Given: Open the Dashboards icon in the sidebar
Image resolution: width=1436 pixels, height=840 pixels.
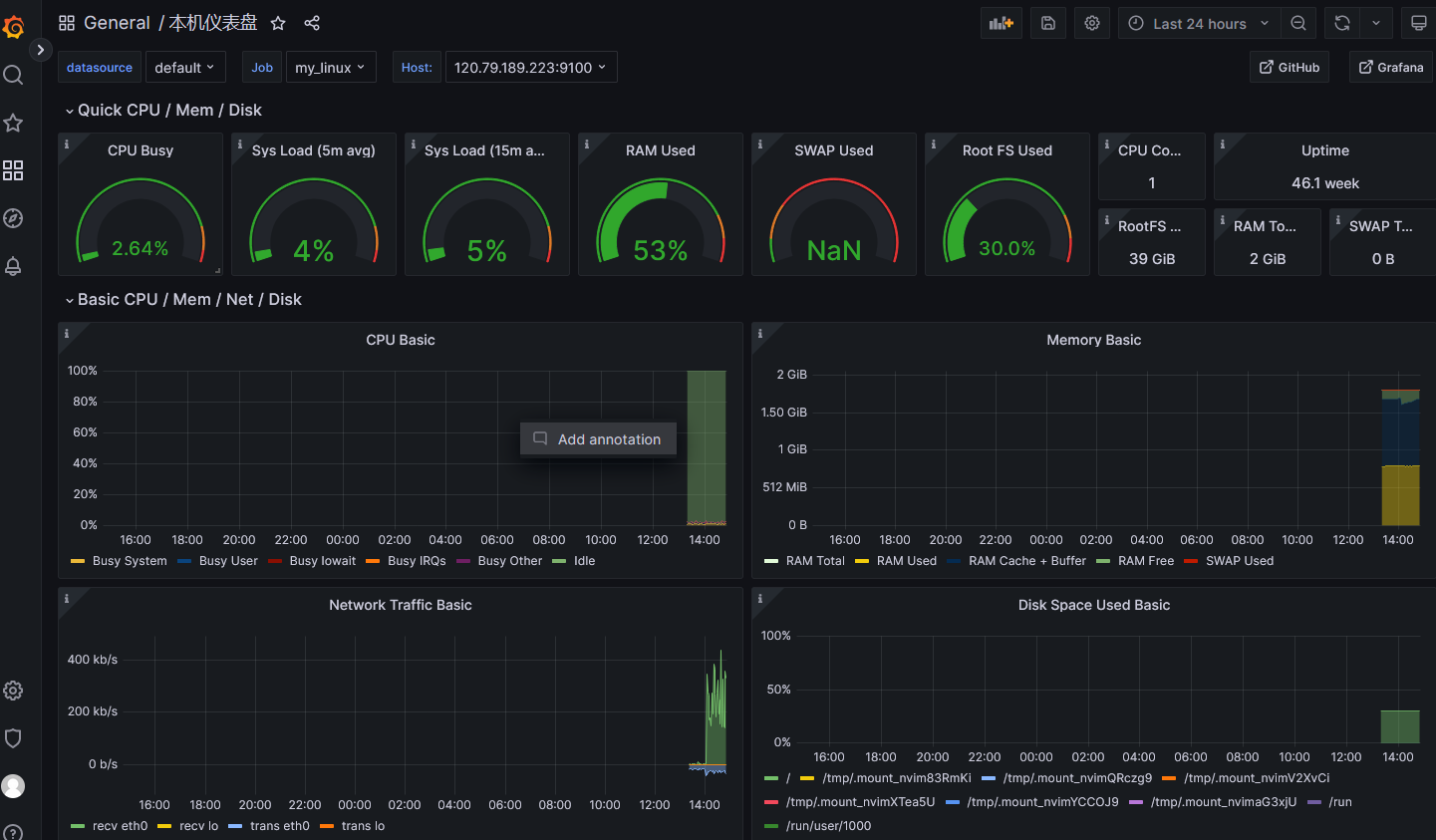Looking at the screenshot, I should pyautogui.click(x=13, y=170).
